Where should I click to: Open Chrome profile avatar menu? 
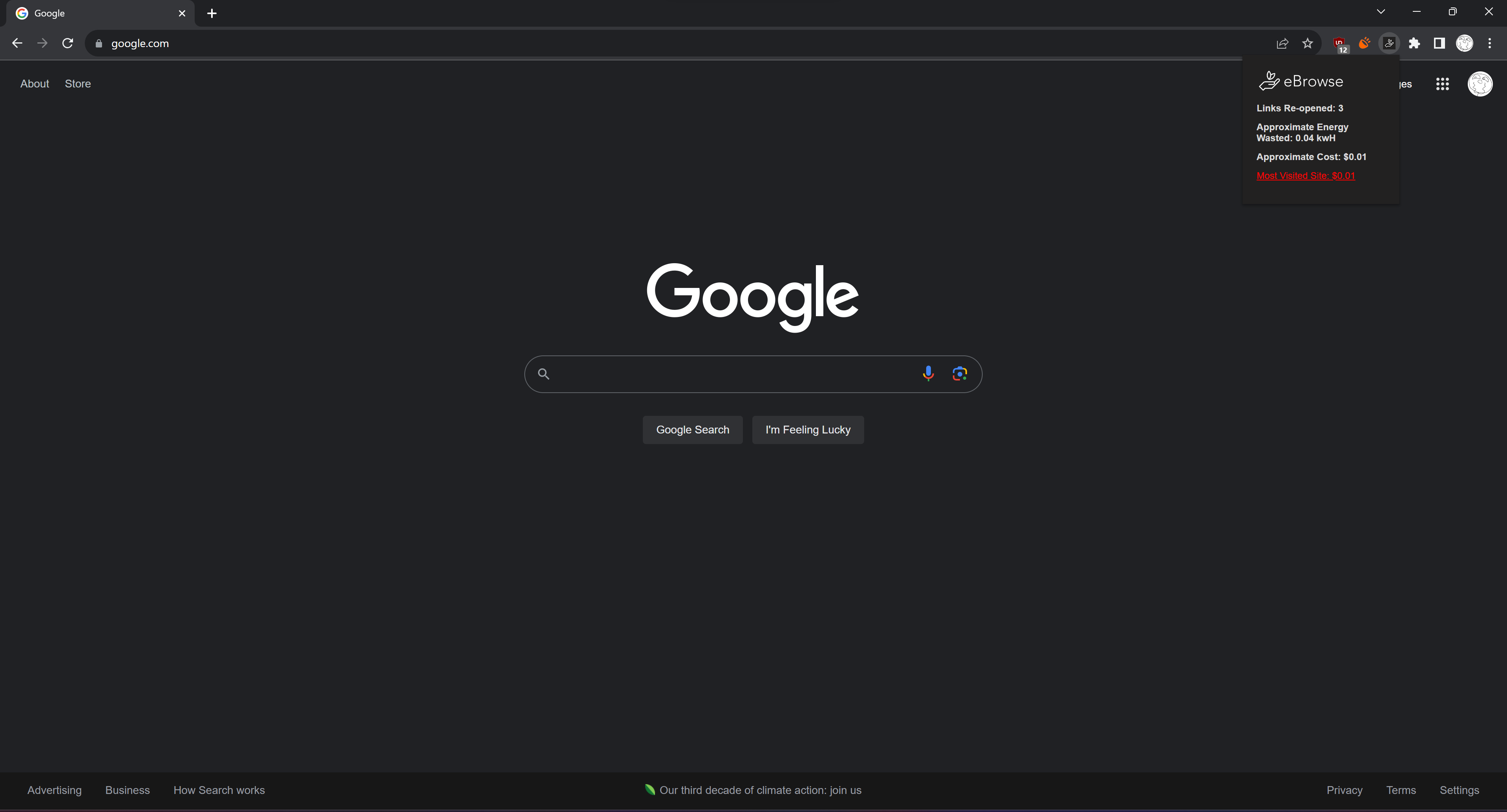coord(1464,43)
